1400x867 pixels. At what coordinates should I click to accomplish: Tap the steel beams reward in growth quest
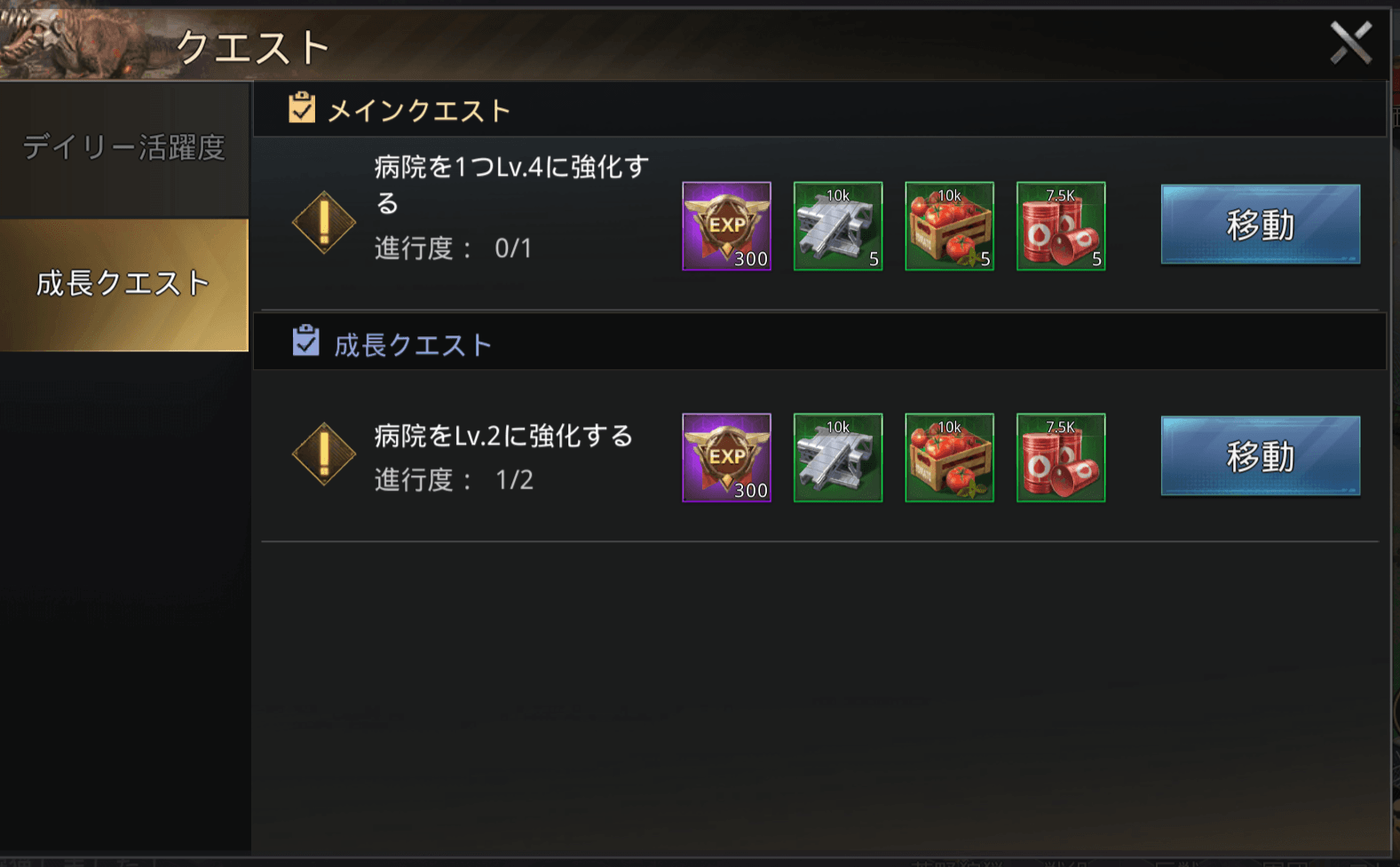point(838,458)
